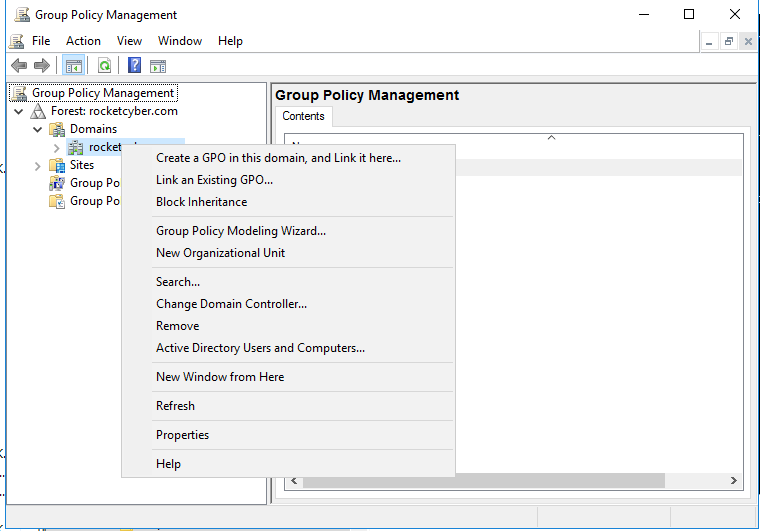The height and width of the screenshot is (531, 760).
Task: Click the scroll right arrow in Contents pane
Action: [734, 481]
